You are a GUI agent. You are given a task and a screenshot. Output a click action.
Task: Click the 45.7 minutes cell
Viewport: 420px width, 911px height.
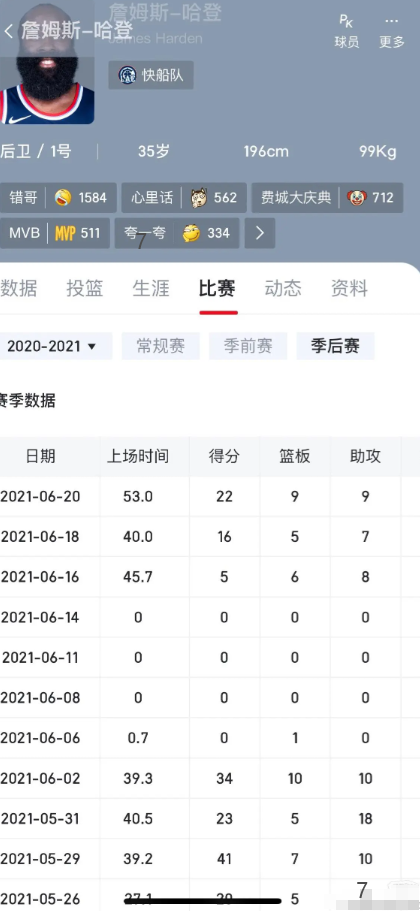(x=138, y=577)
